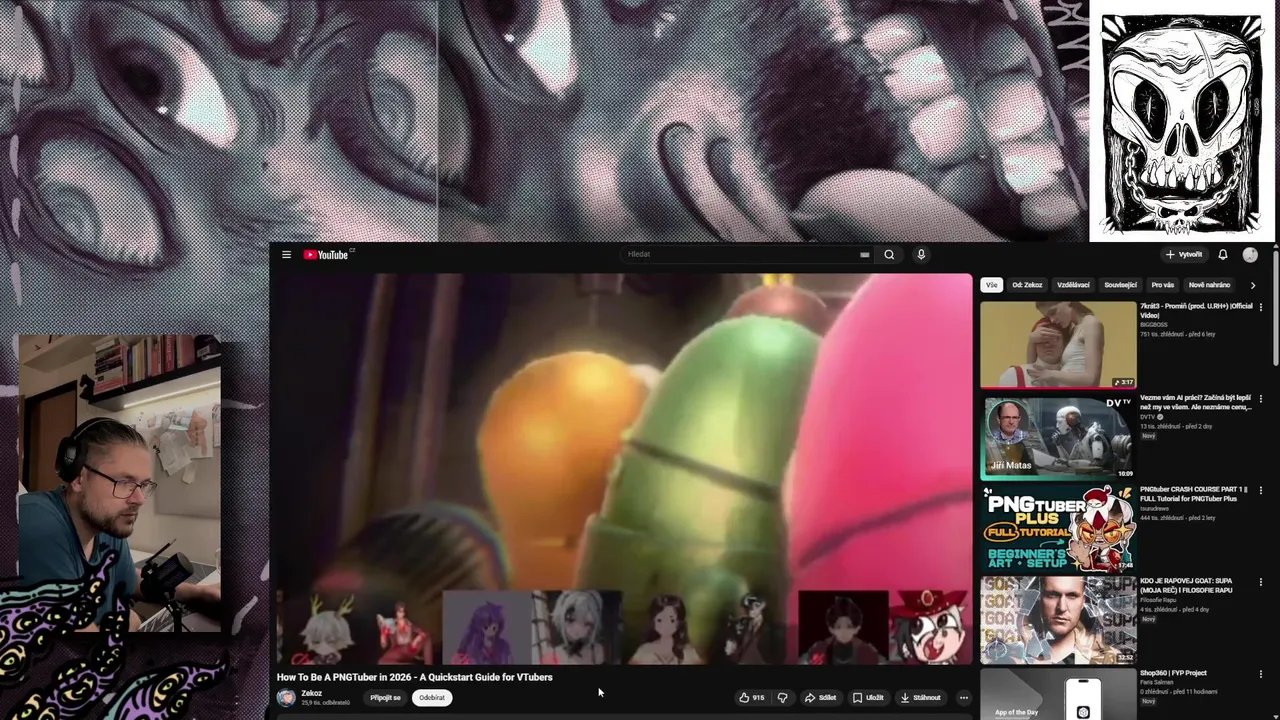Open the on-screen keyboard icon in search
The width and height of the screenshot is (1280, 720).
coord(864,255)
